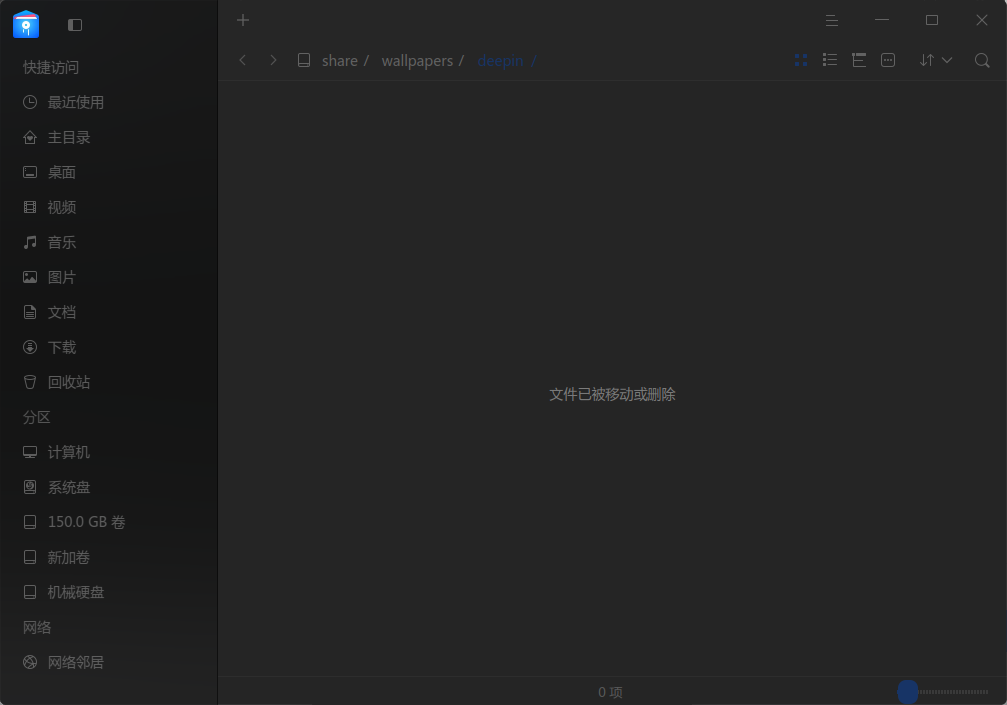Open the main hamburger menu

pos(832,21)
